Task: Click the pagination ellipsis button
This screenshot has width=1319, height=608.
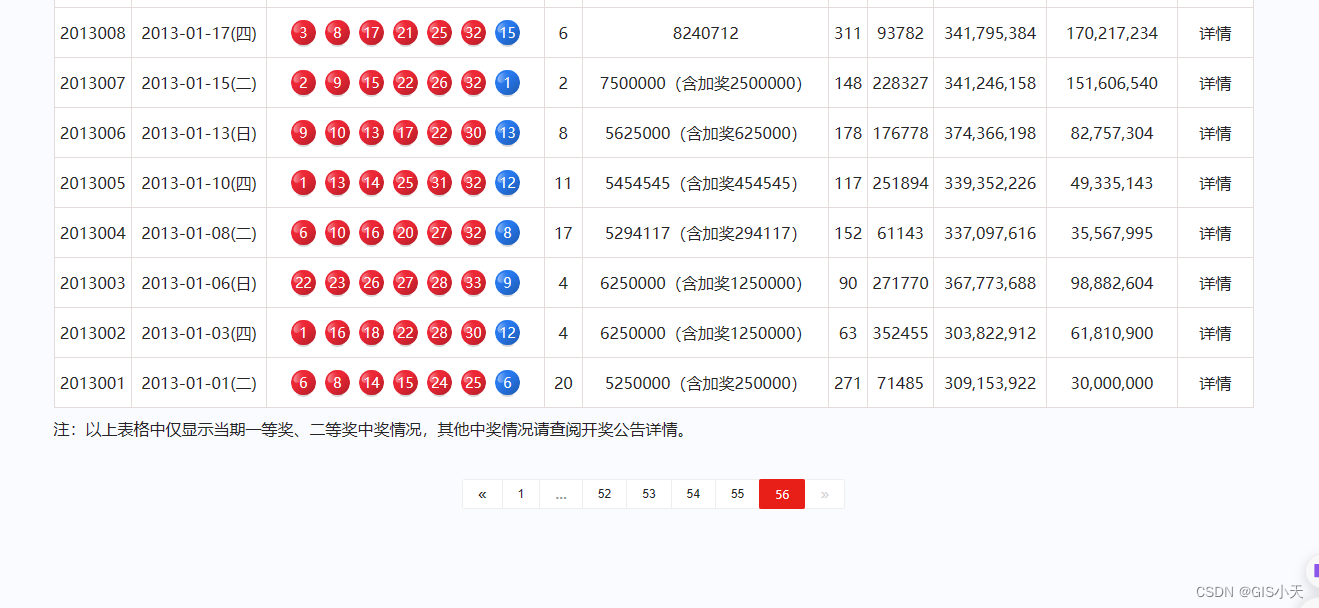Action: [561, 494]
